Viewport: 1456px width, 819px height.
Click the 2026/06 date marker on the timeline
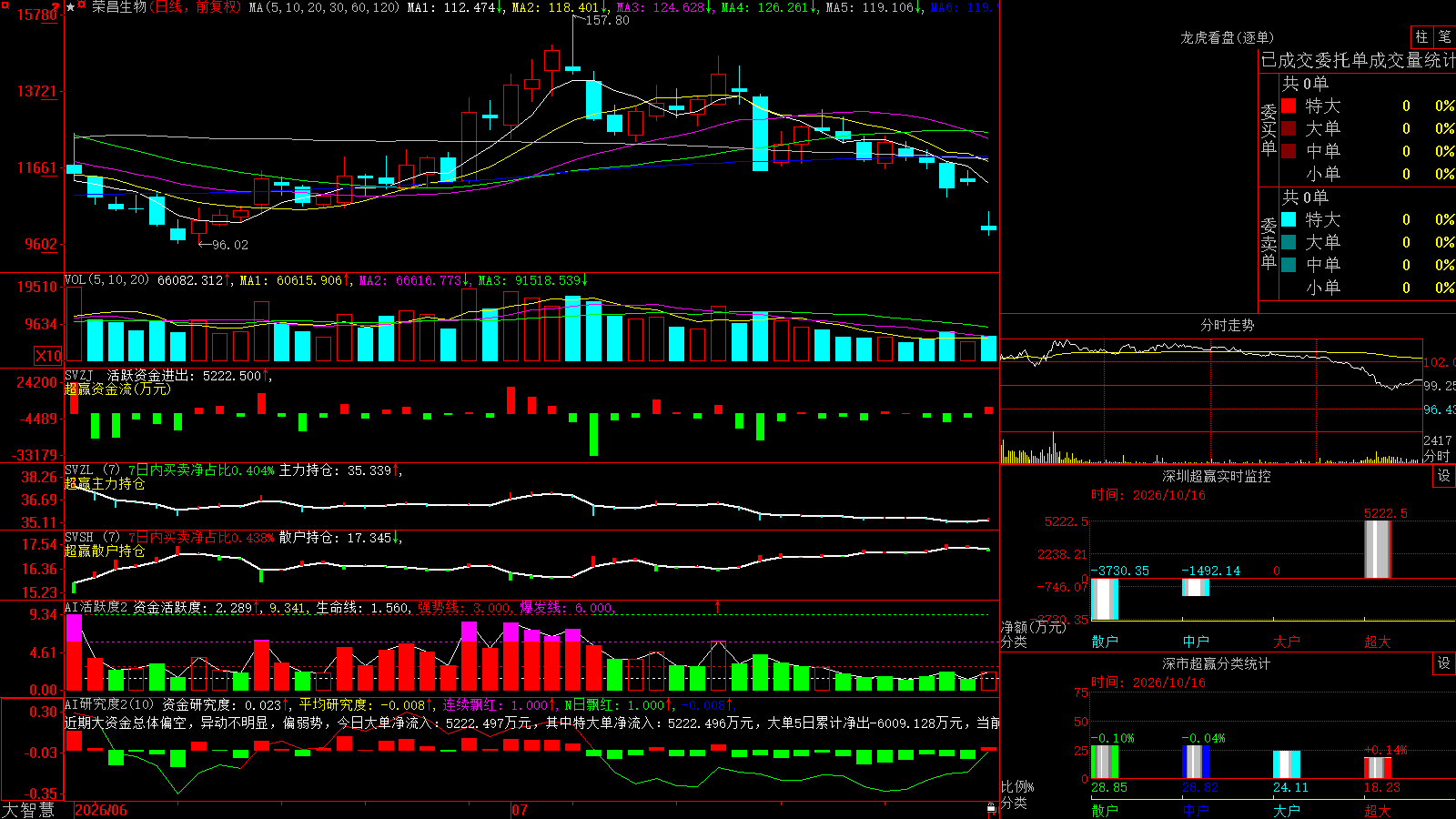(101, 810)
